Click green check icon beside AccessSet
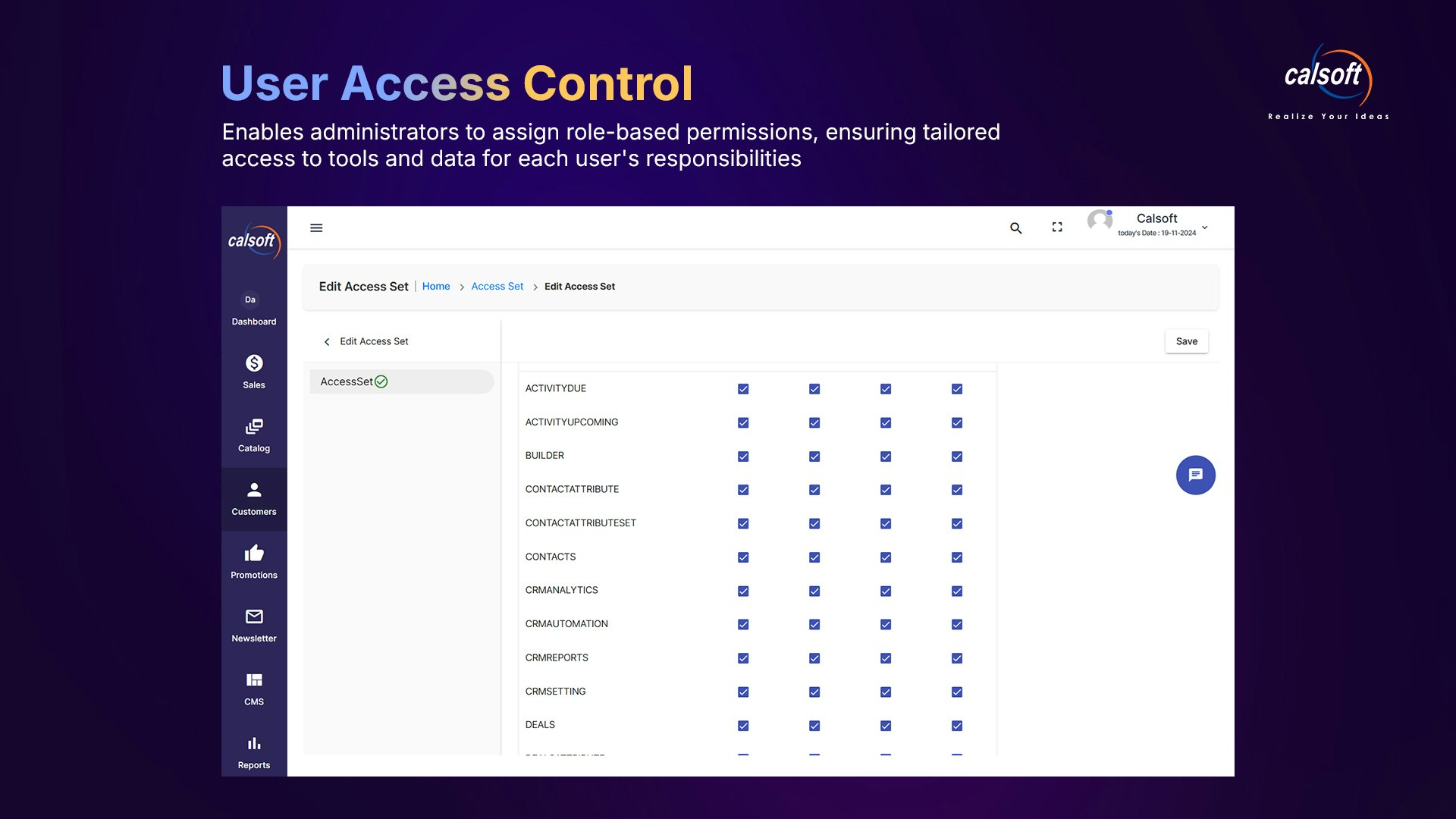 click(x=381, y=381)
